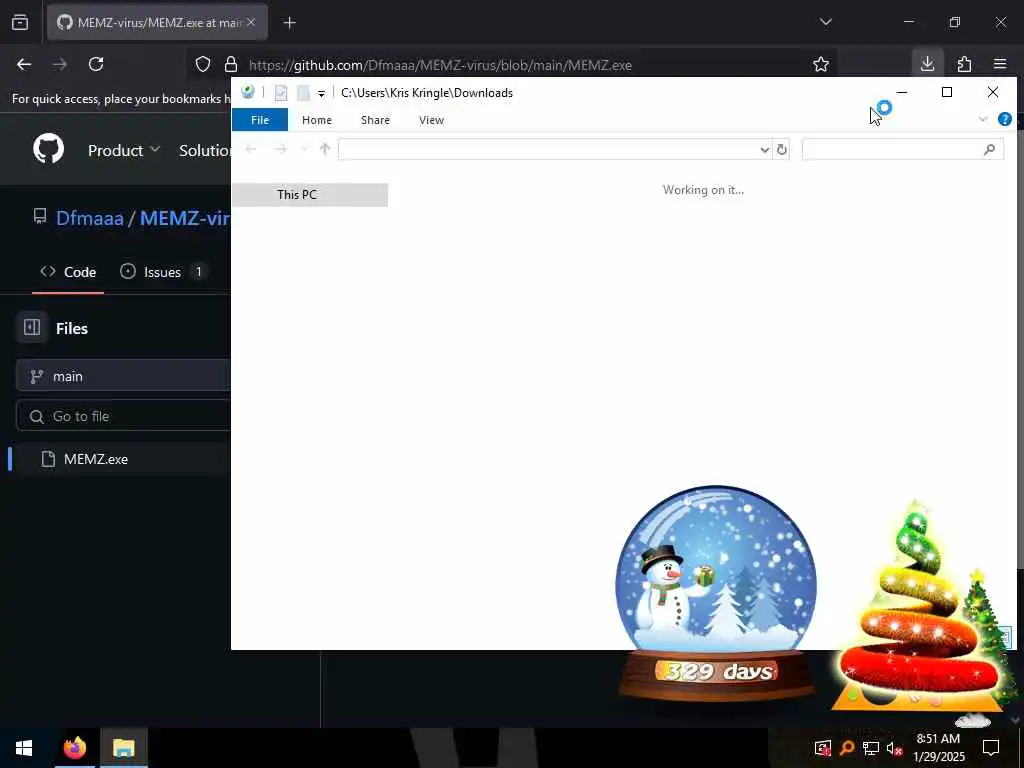Open the Home ribbon tab in Explorer
This screenshot has height=768, width=1024.
(x=317, y=120)
